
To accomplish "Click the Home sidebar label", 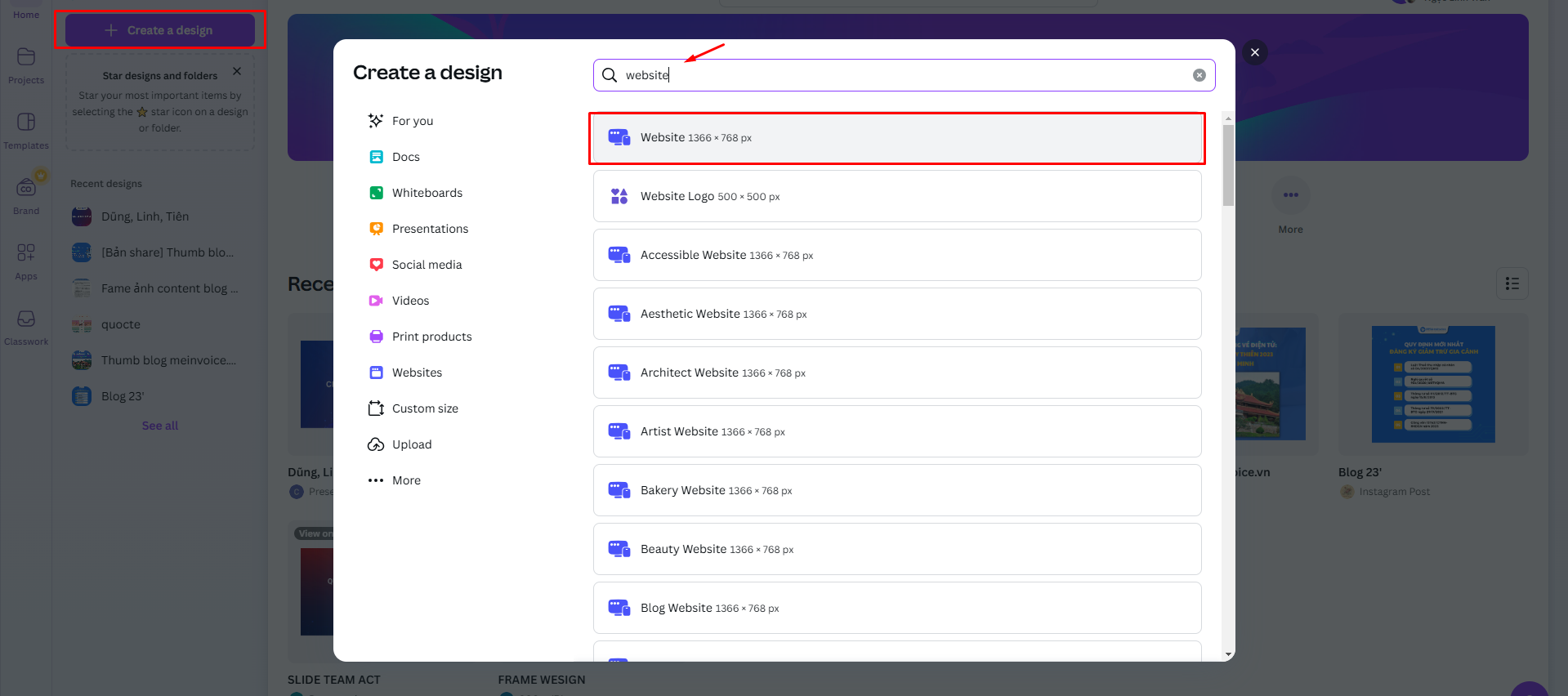I will coord(26,15).
